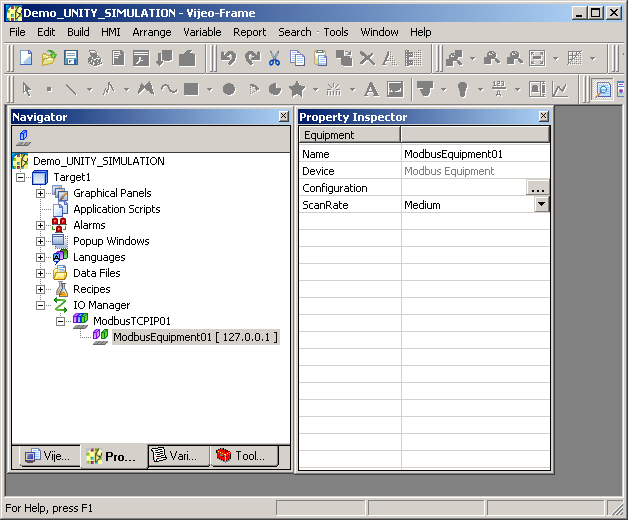Select the Star shape tool
The image size is (628, 520).
point(297,89)
